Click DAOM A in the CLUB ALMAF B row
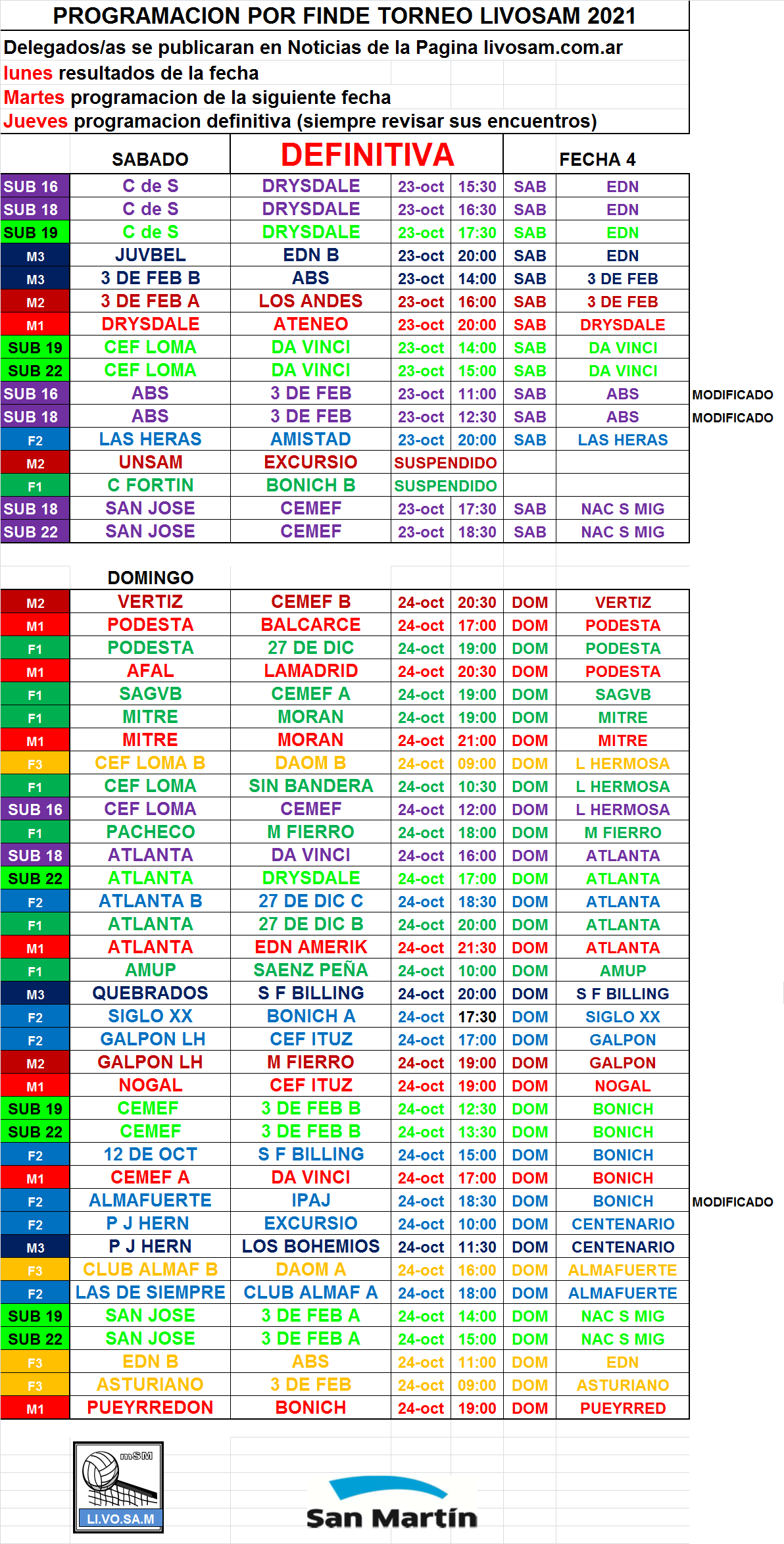 click(x=310, y=1270)
